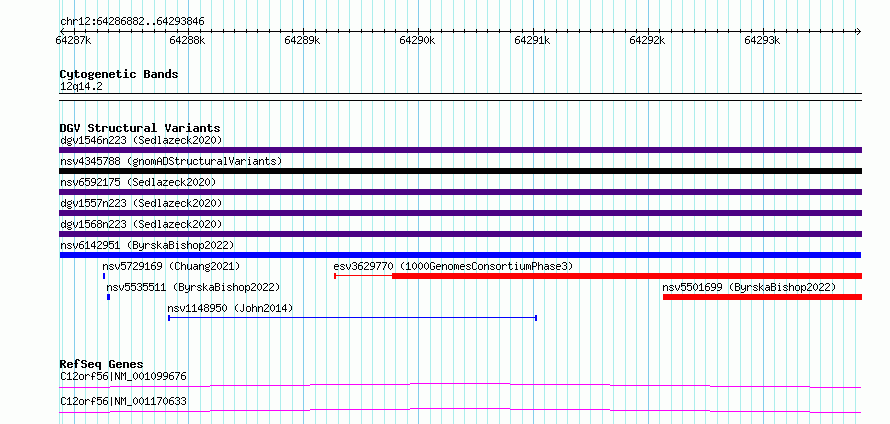Click the right arrowhead of the ruler
The image size is (890, 424).
[x=859, y=31]
